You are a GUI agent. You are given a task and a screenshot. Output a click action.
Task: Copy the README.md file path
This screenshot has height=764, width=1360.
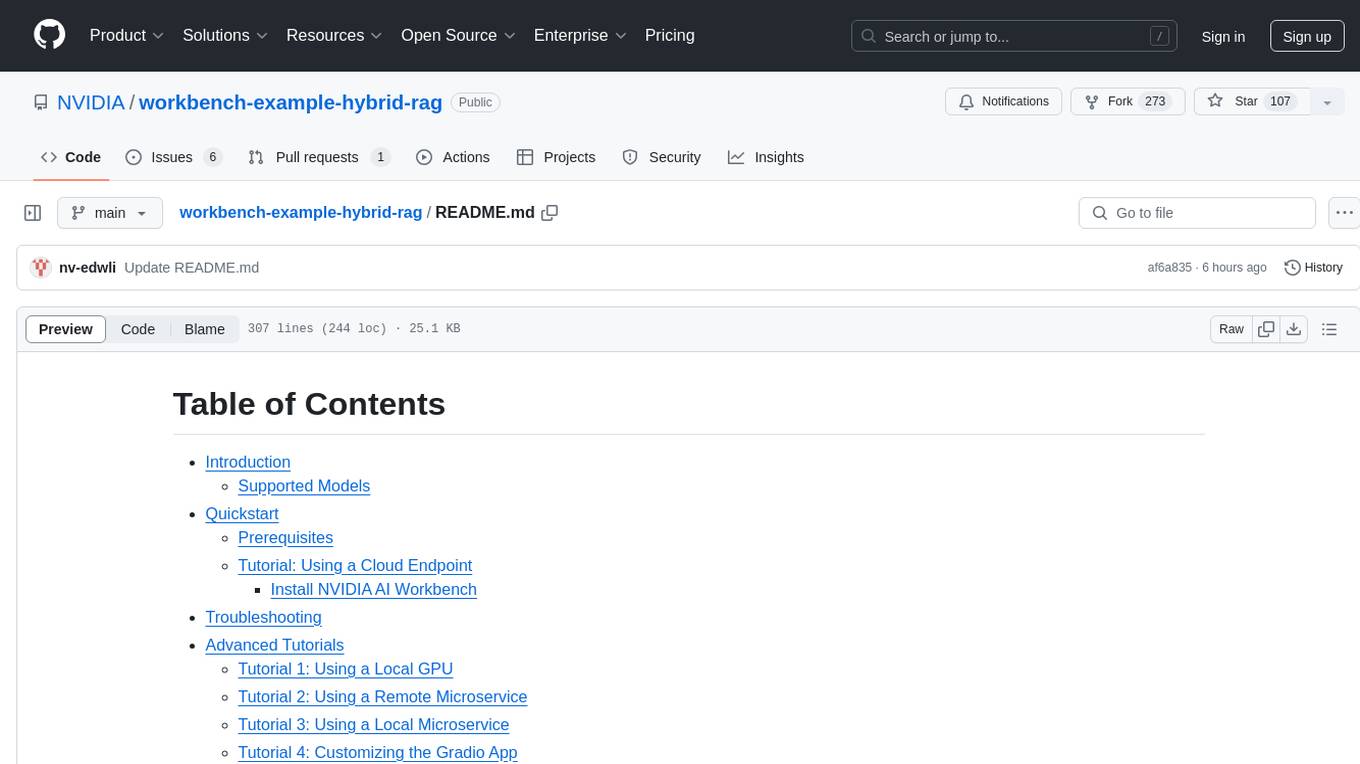coord(549,213)
